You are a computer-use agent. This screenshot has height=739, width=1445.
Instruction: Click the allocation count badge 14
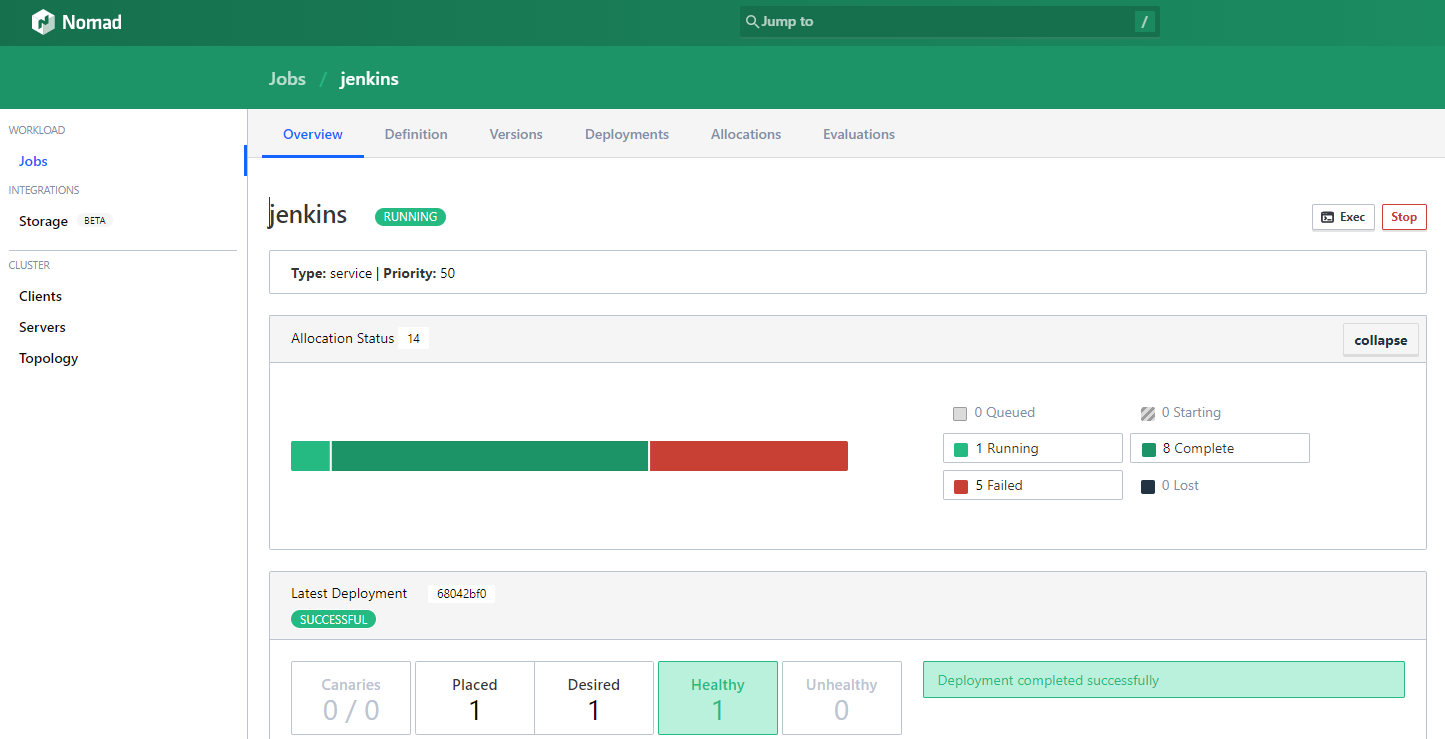pos(413,339)
